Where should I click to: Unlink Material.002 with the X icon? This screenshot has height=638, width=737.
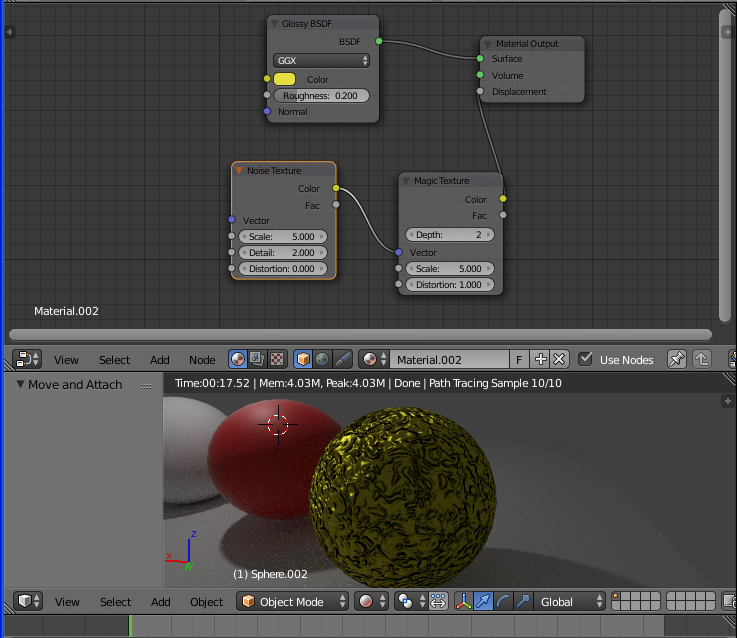[x=559, y=359]
